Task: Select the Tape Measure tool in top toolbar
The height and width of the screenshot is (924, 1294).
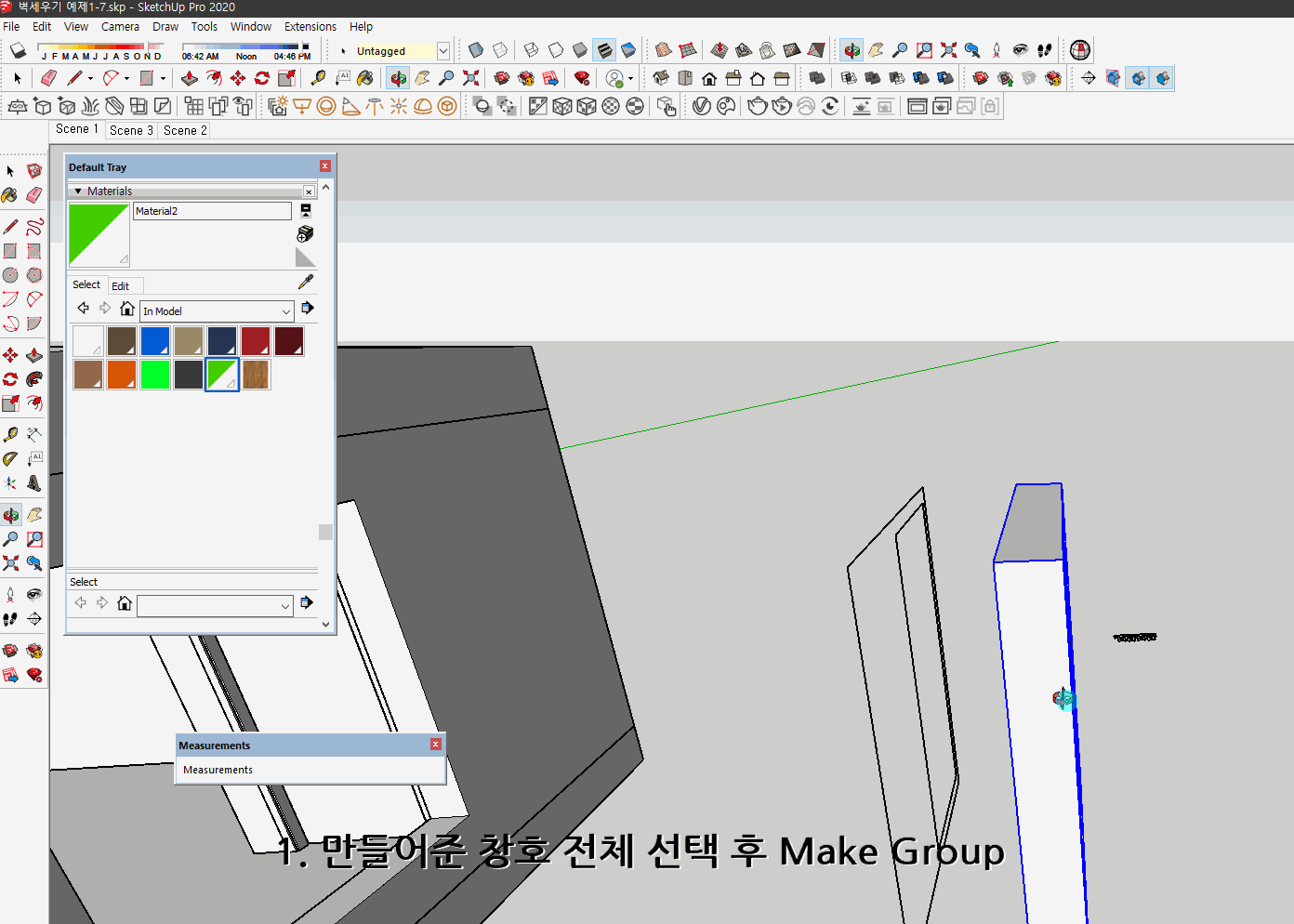Action: [318, 78]
